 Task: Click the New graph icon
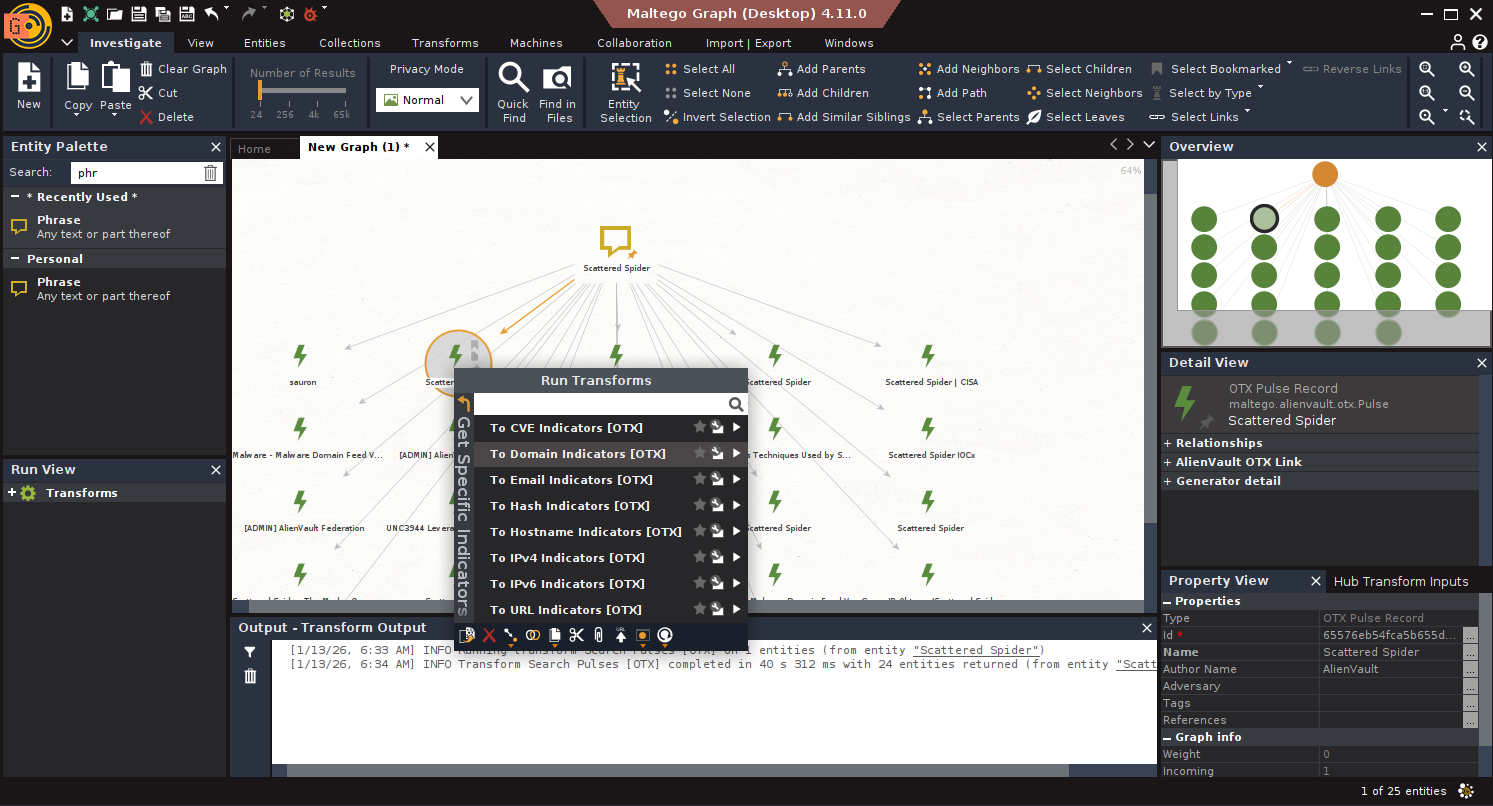29,79
